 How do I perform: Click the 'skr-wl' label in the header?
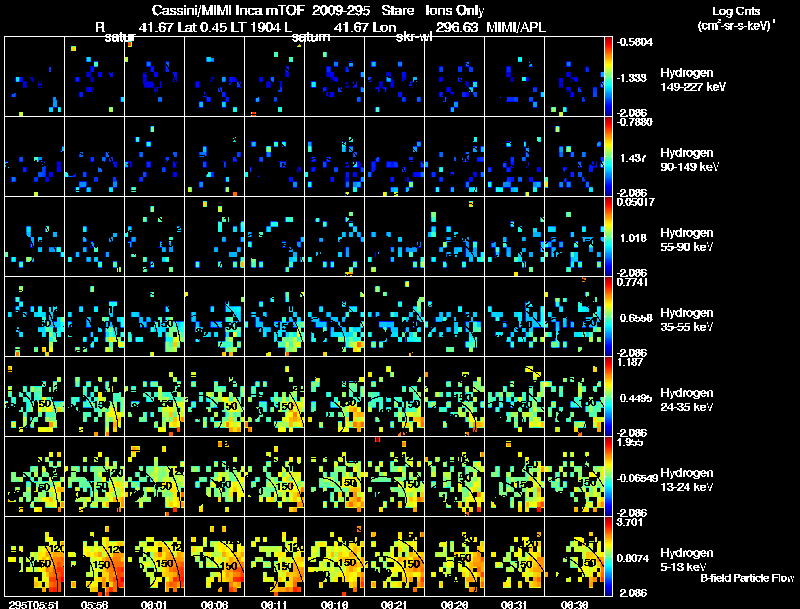(x=414, y=37)
